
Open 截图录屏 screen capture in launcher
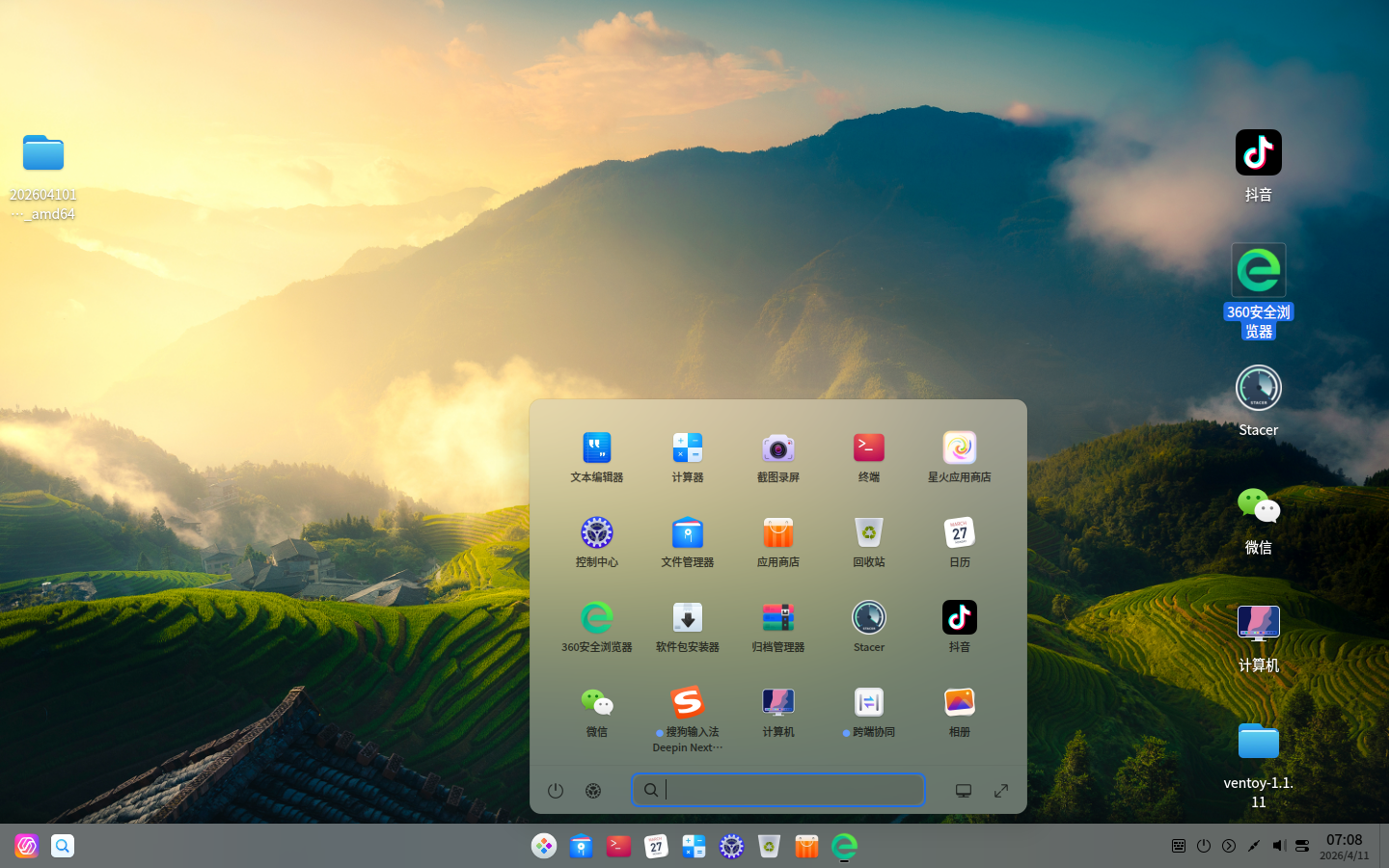click(777, 448)
